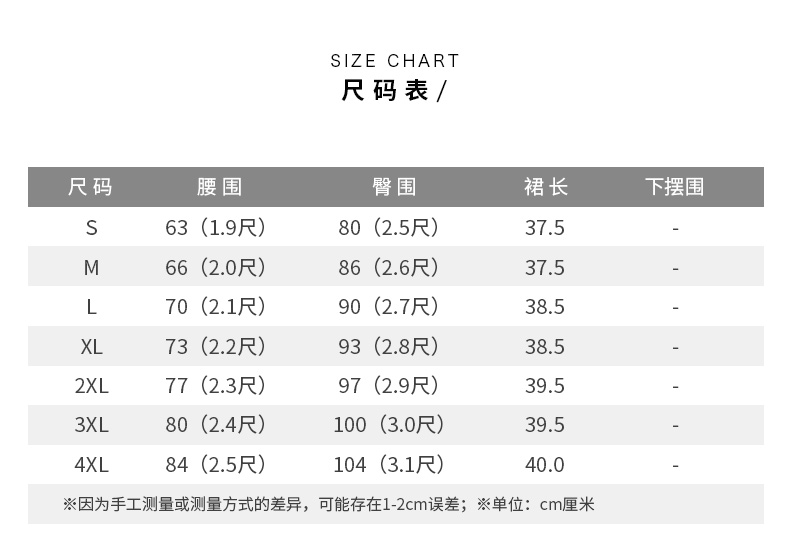
Task: Click the measurement error footnote text
Action: [x=328, y=505]
